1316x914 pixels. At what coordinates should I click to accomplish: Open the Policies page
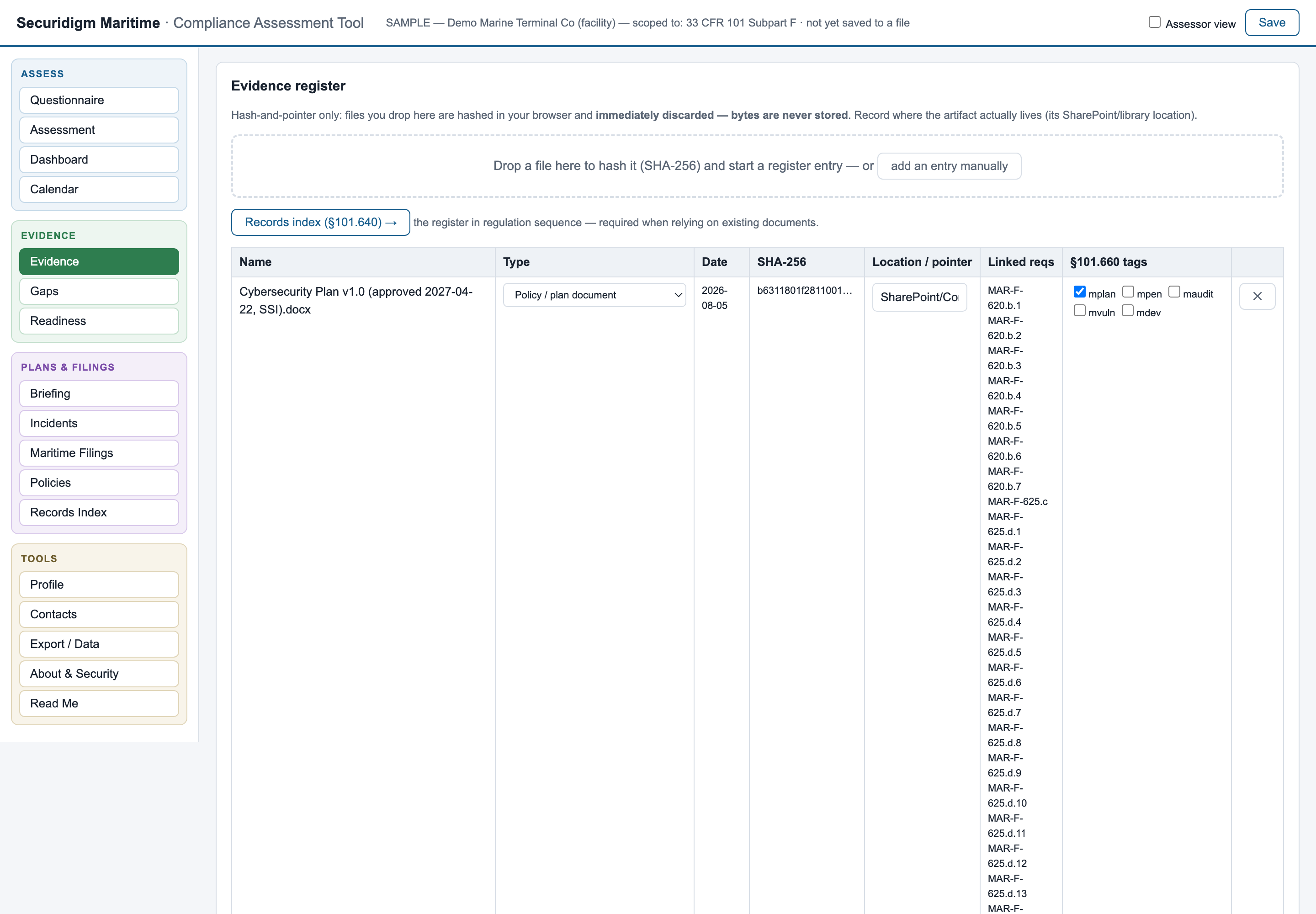pyautogui.click(x=99, y=484)
